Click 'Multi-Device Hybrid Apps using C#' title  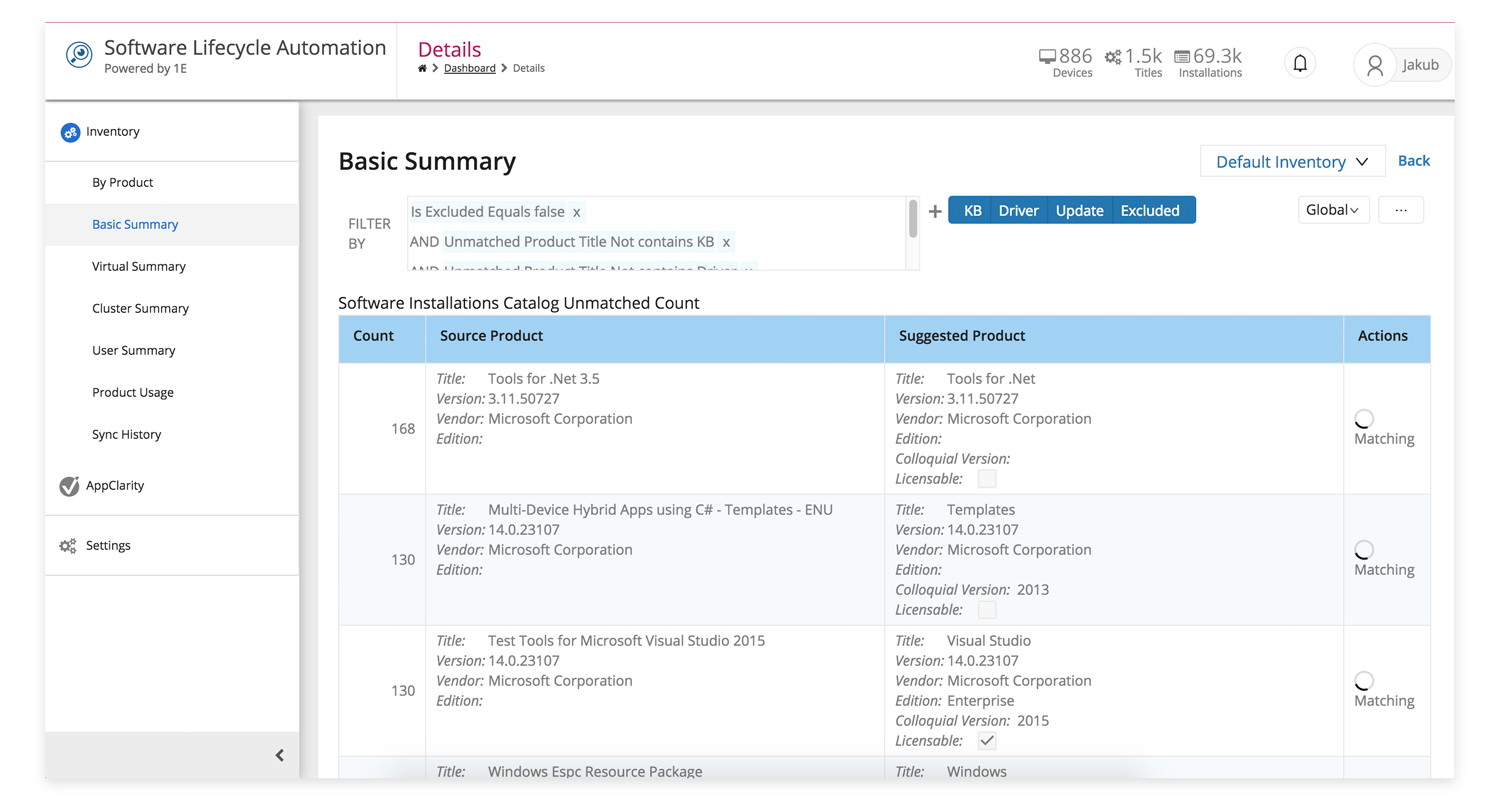[x=660, y=510]
